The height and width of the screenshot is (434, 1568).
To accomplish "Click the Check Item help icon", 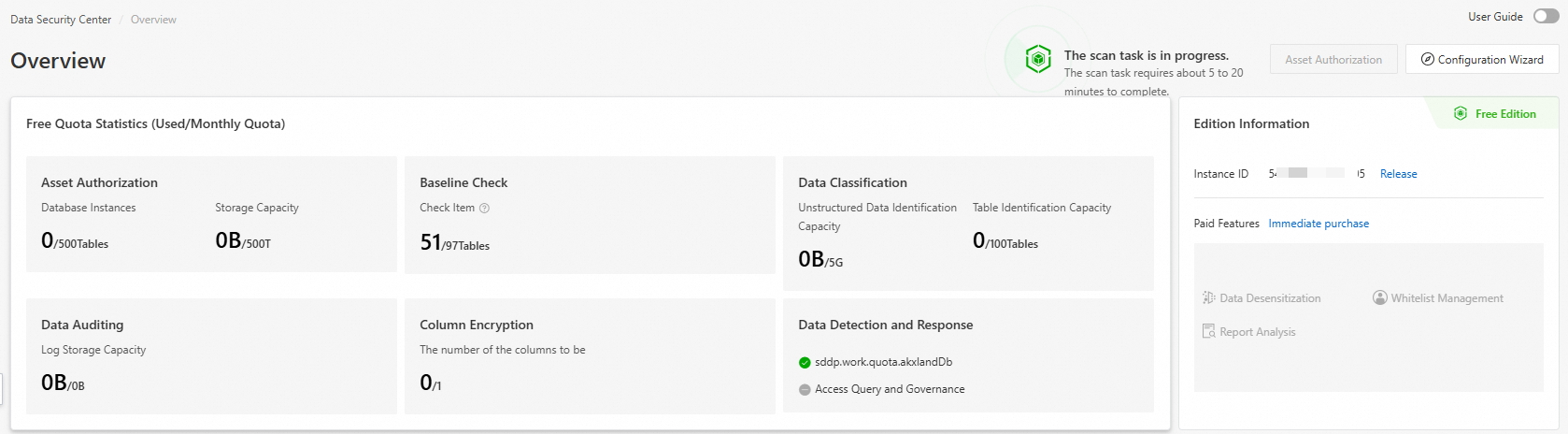I will [x=484, y=209].
